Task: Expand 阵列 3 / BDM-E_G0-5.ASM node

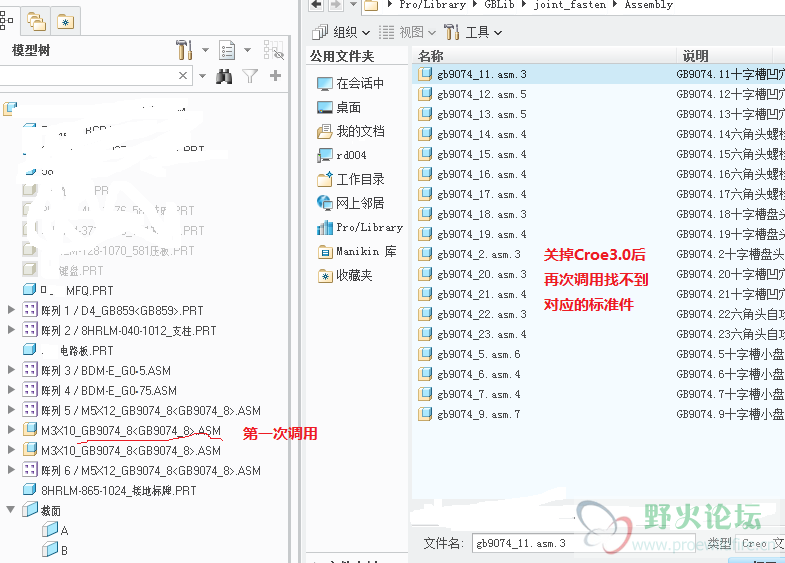Action: point(11,370)
